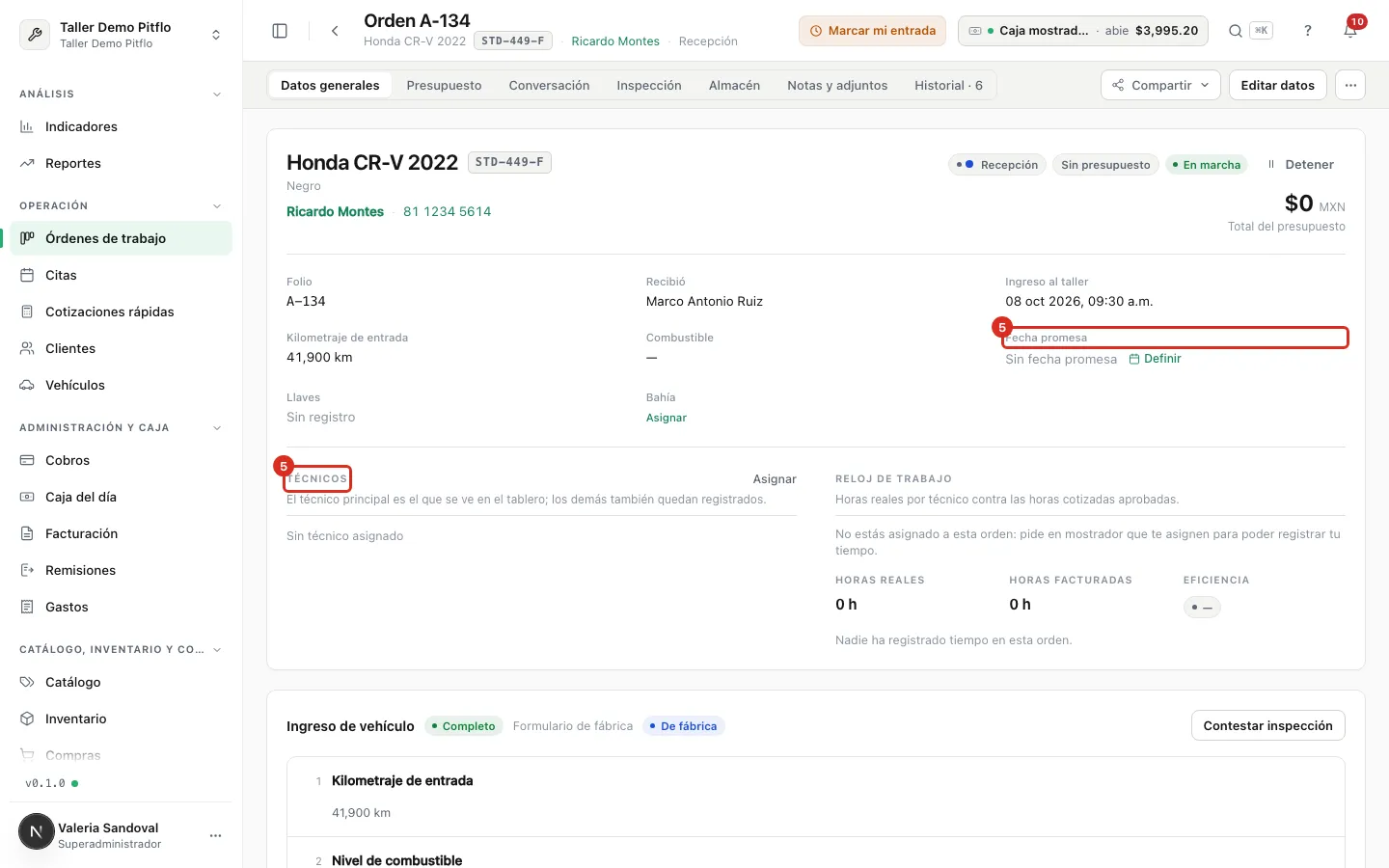
Task: Open the Taller Demo Pitflo workspace switcher
Action: pyautogui.click(x=122, y=35)
